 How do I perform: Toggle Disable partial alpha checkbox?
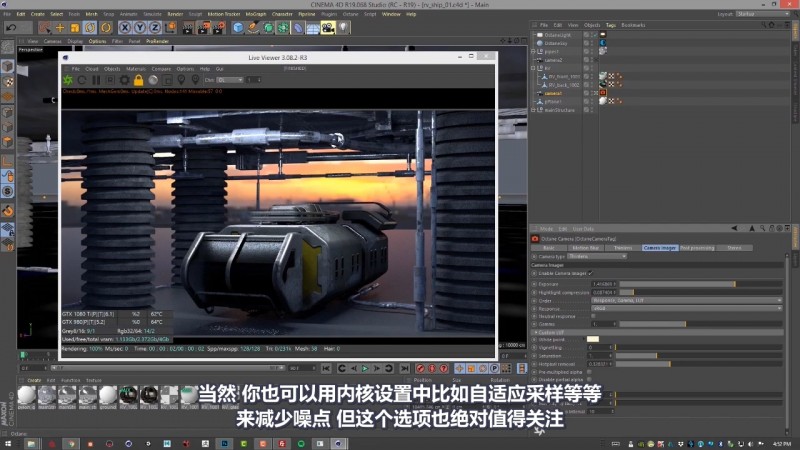pyautogui.click(x=589, y=380)
